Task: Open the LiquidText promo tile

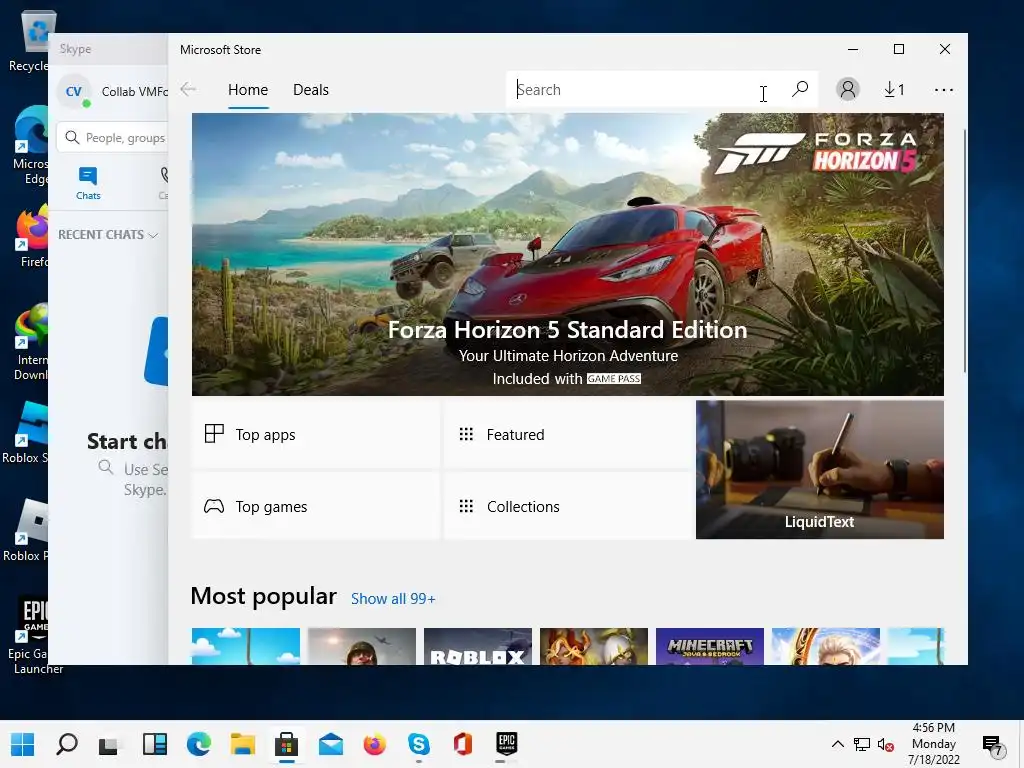Action: point(820,470)
